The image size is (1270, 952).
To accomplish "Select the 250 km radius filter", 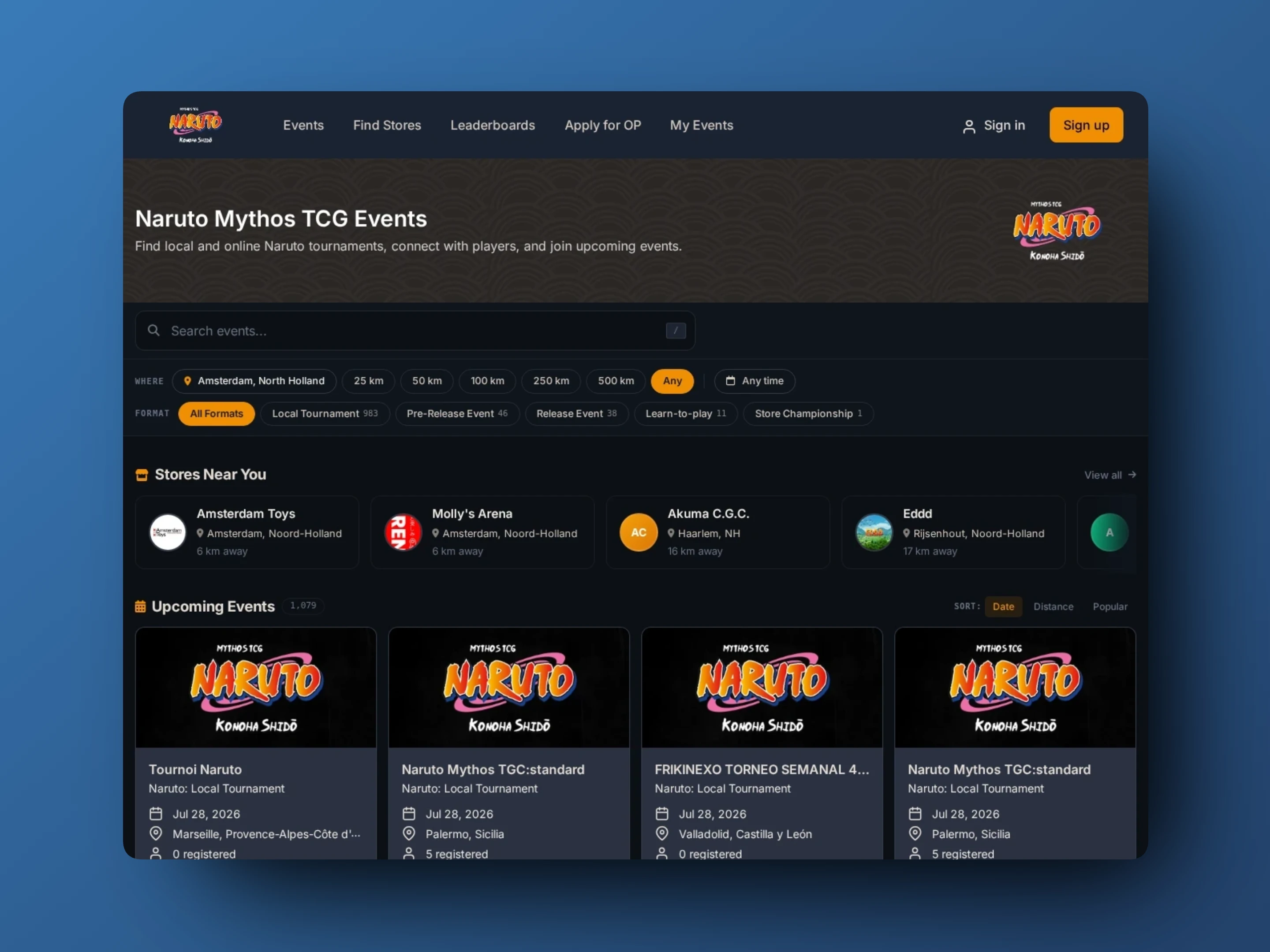I will click(x=551, y=381).
